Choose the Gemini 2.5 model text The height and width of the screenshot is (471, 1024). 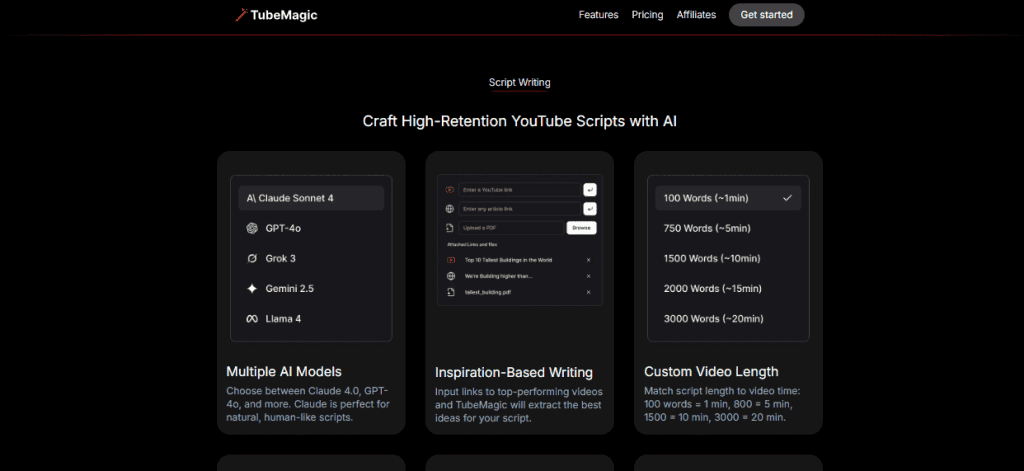point(289,289)
